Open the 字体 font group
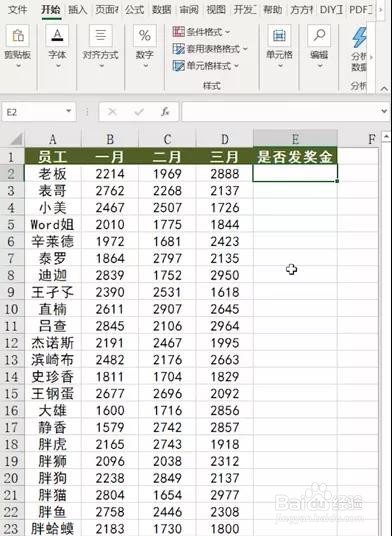The image size is (392, 536). [x=57, y=46]
